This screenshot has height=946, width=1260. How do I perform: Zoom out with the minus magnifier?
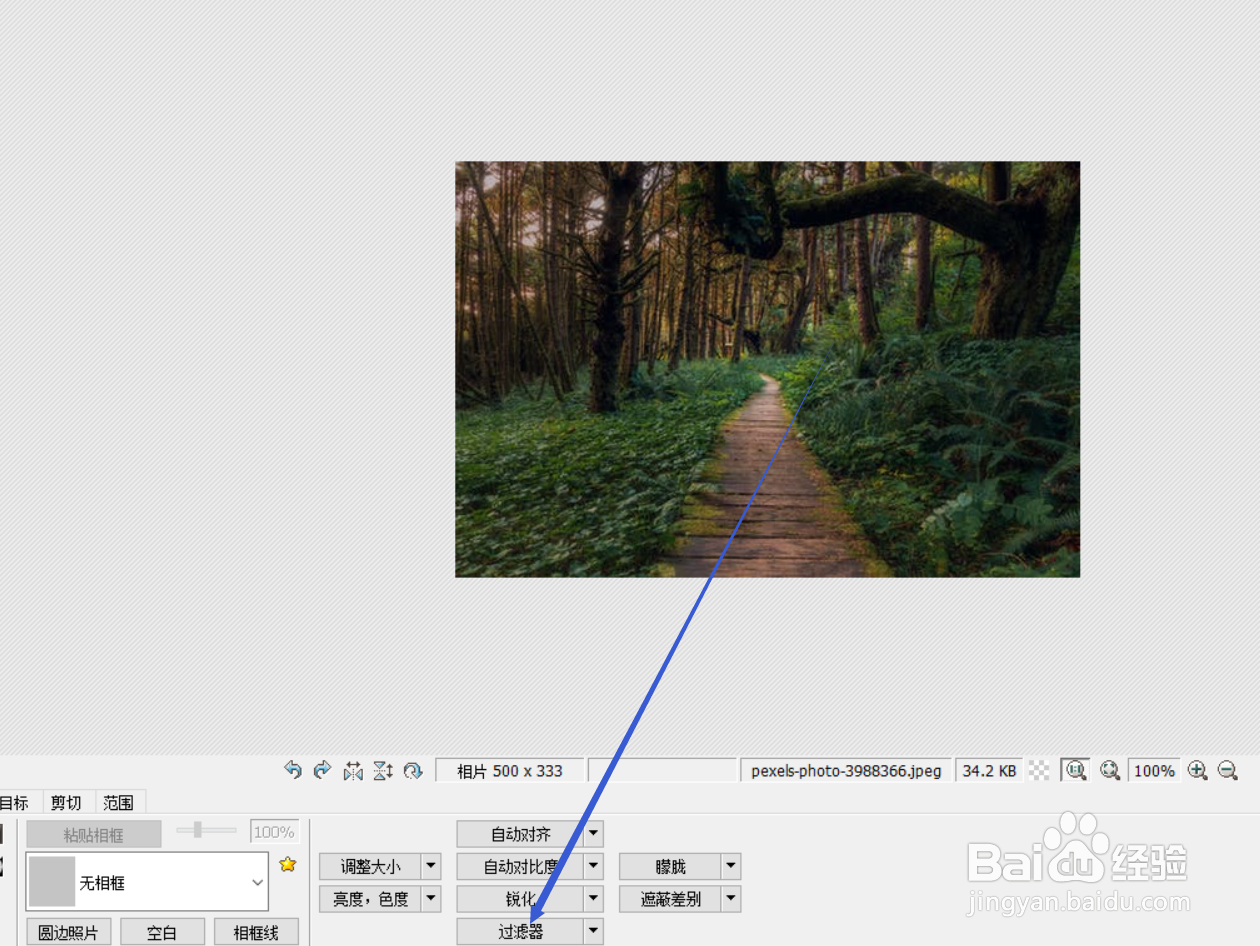click(x=1227, y=770)
